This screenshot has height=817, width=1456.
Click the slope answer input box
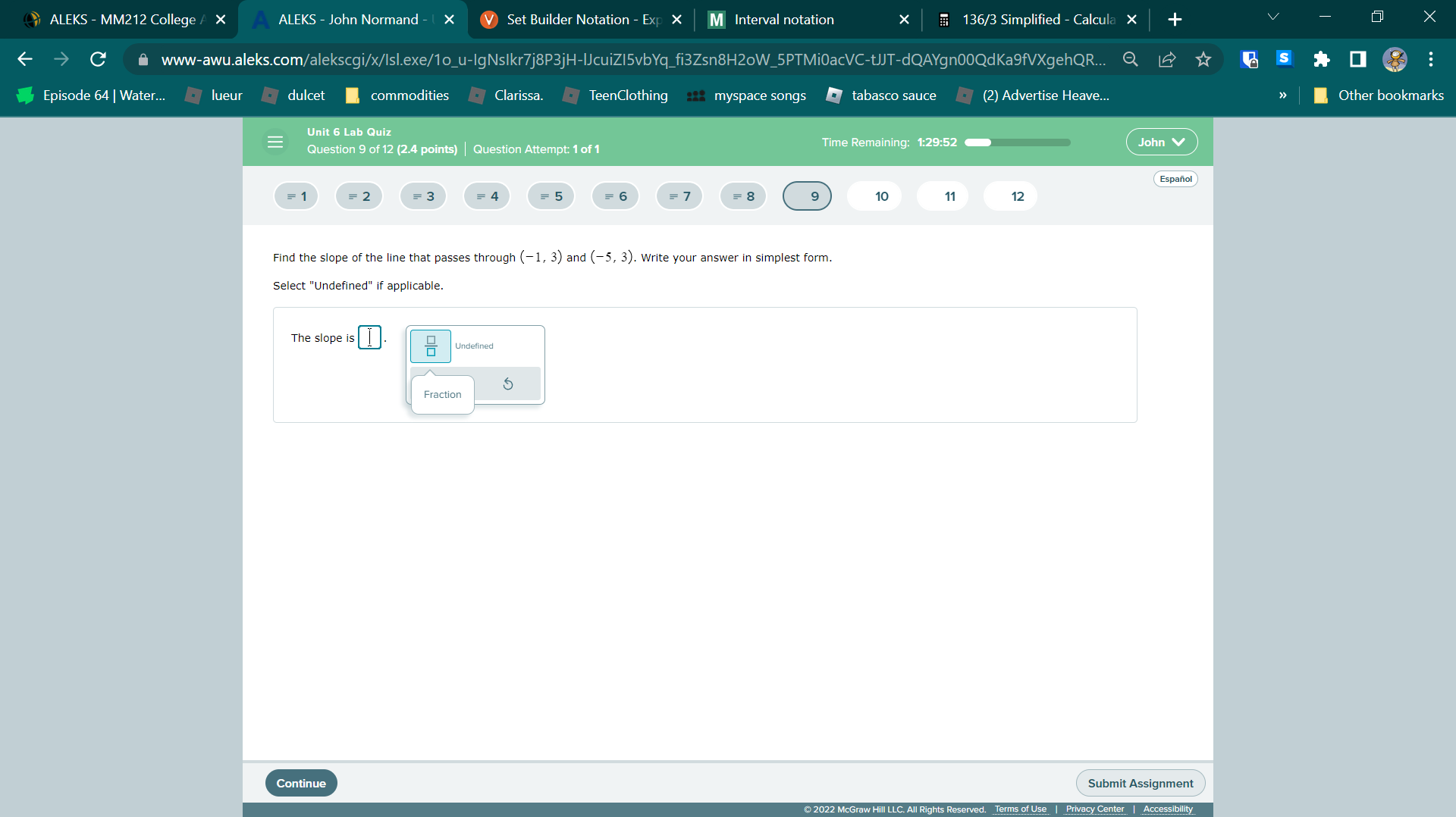coord(369,337)
